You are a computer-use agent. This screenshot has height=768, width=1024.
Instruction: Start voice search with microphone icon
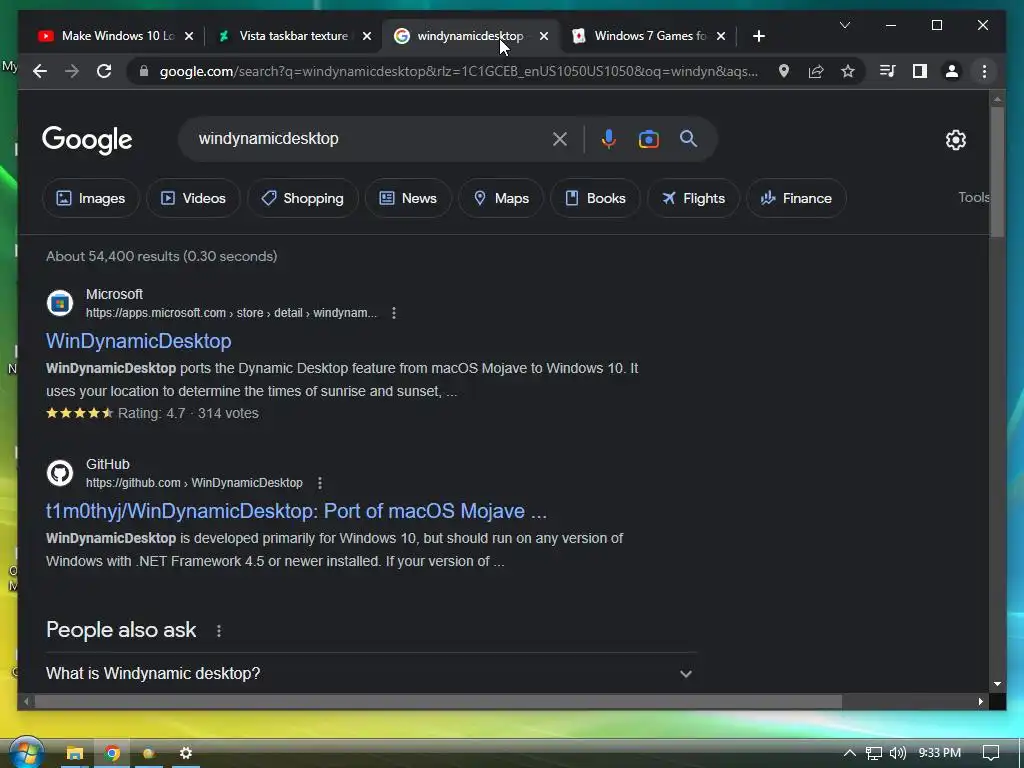pyautogui.click(x=609, y=139)
